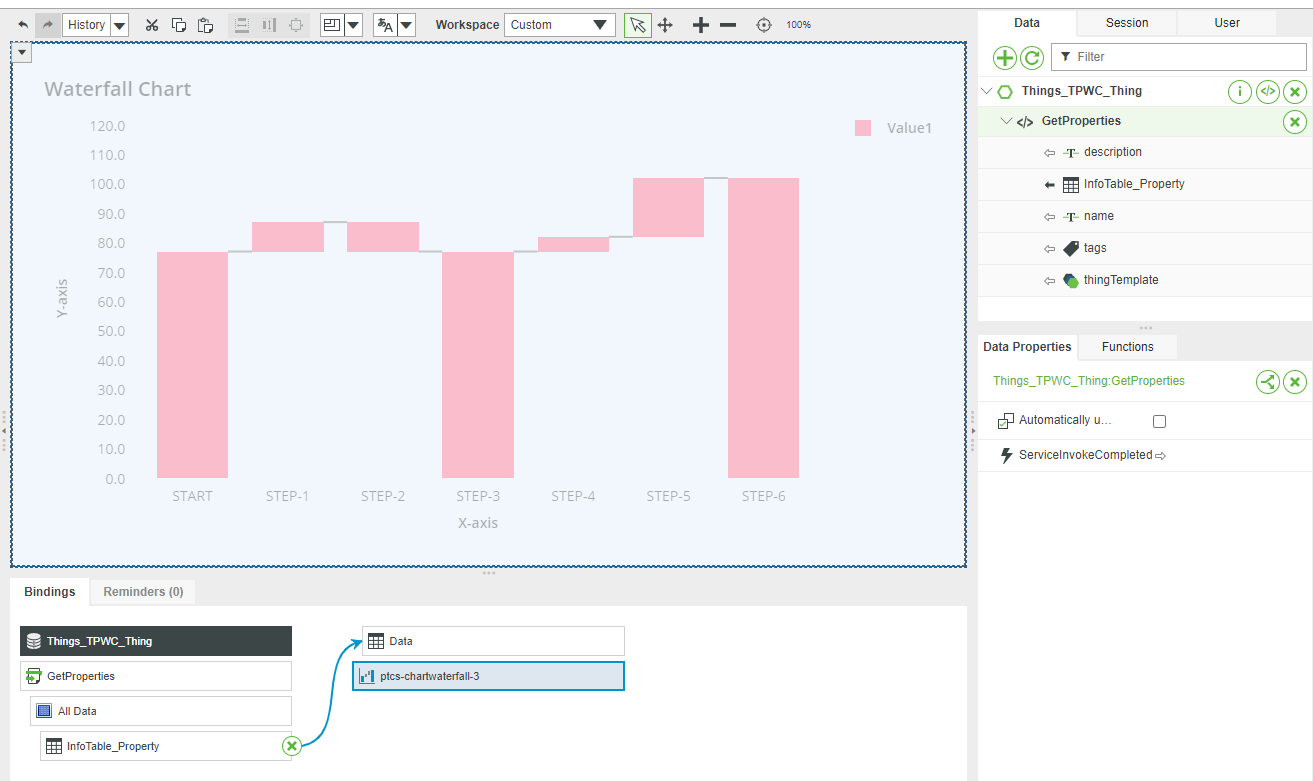The image size is (1313, 781).
Task: Click the pink Value1 legend swatch
Action: 862,128
